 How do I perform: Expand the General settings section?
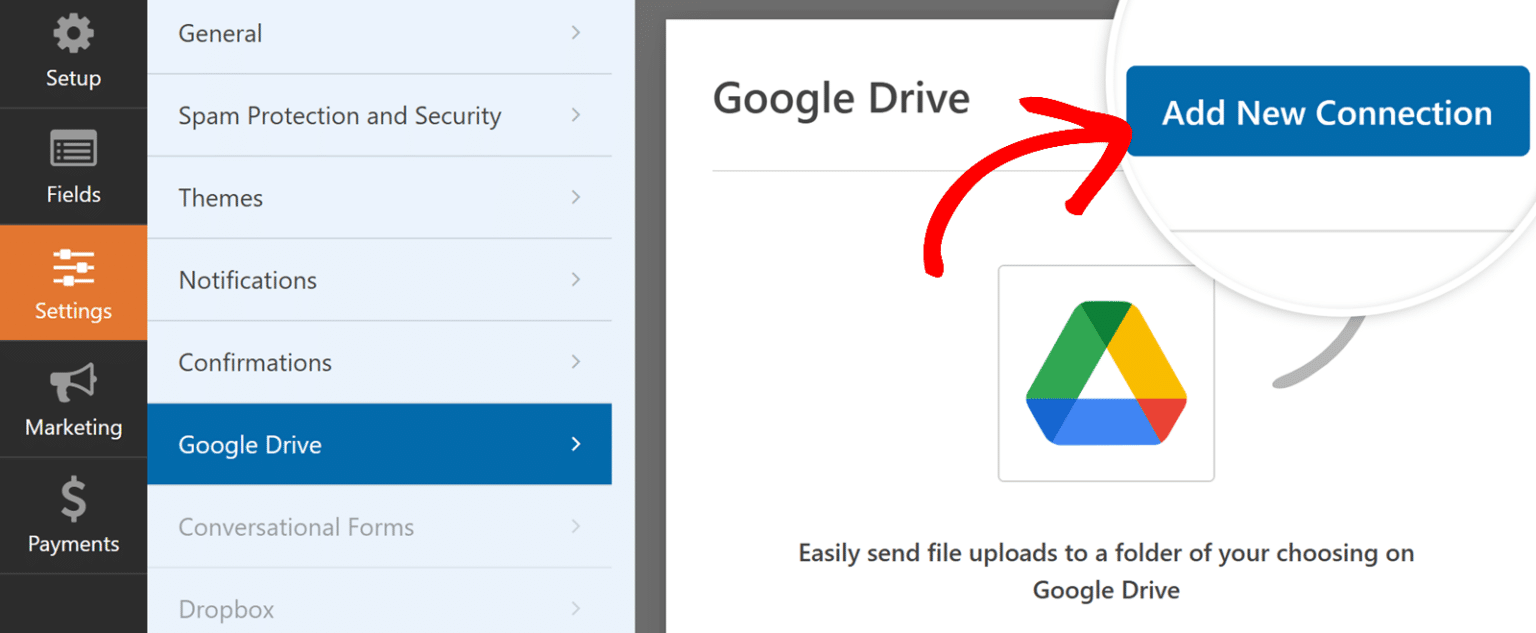380,33
